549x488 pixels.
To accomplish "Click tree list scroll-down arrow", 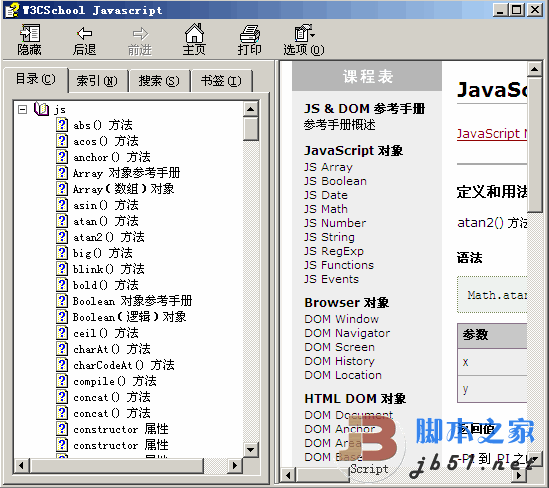I will pyautogui.click(x=250, y=449).
